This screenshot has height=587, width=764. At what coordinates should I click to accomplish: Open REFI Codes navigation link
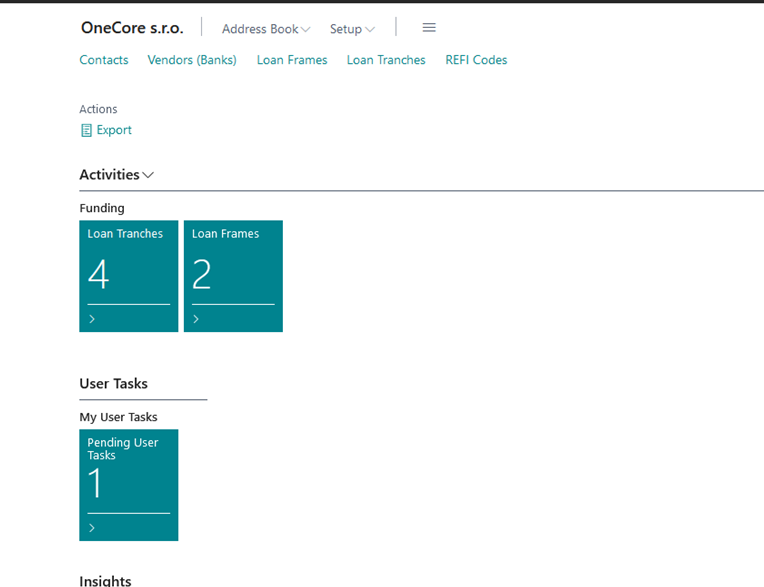click(x=476, y=60)
